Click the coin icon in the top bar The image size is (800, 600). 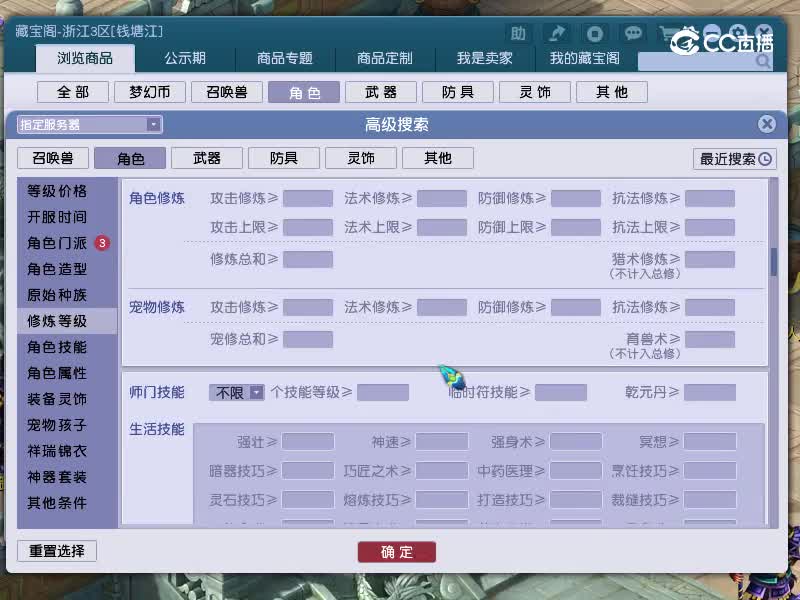coord(594,33)
